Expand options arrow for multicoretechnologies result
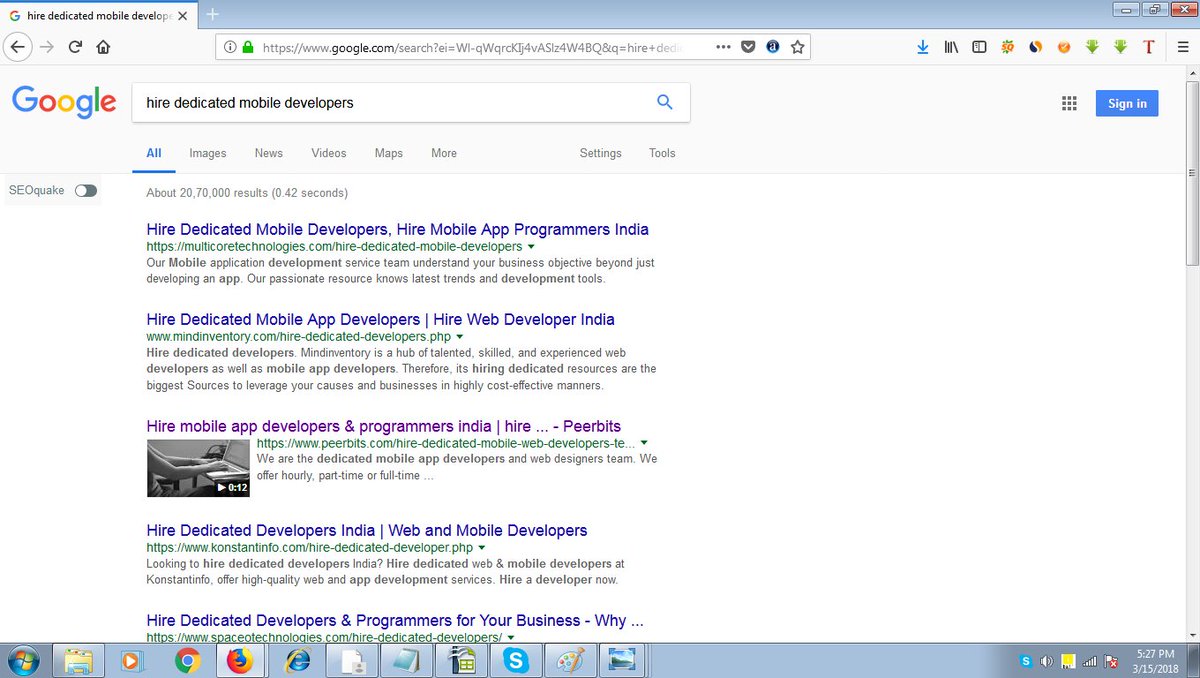Image resolution: width=1200 pixels, height=678 pixels. coord(531,246)
